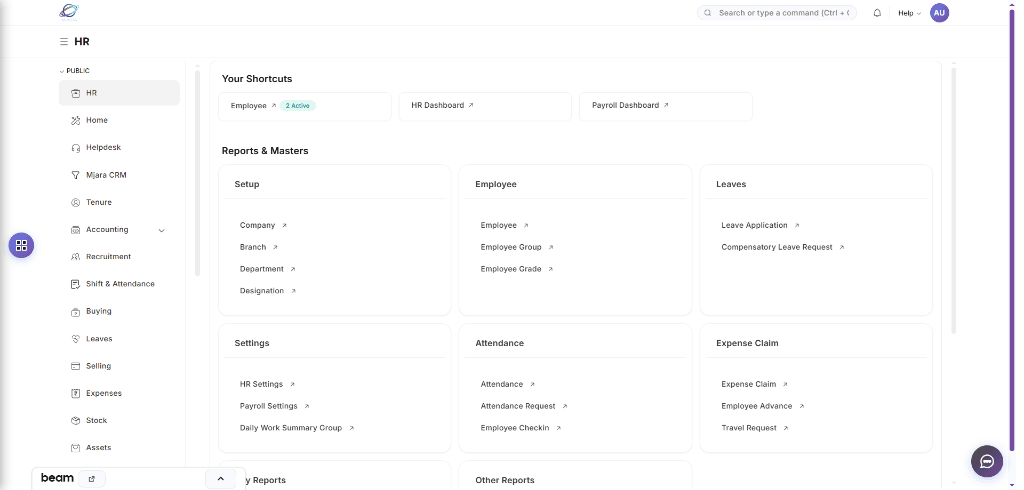Click arrow icon beside Company link
Screen dimensions: 1024x490
point(284,225)
